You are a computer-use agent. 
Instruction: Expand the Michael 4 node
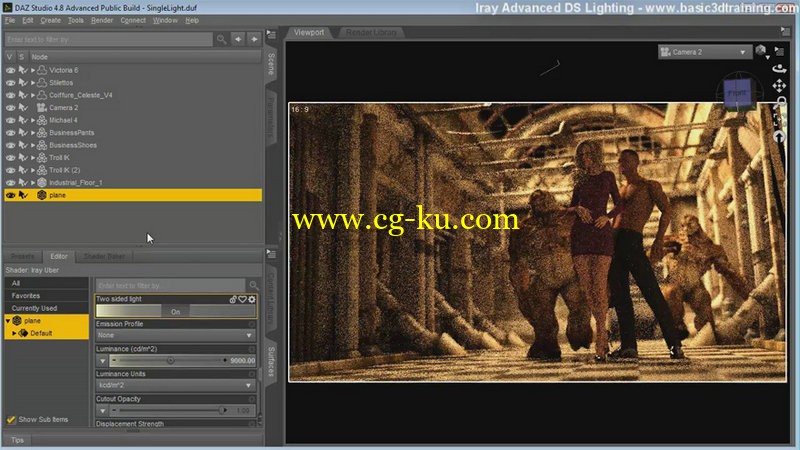(33, 120)
